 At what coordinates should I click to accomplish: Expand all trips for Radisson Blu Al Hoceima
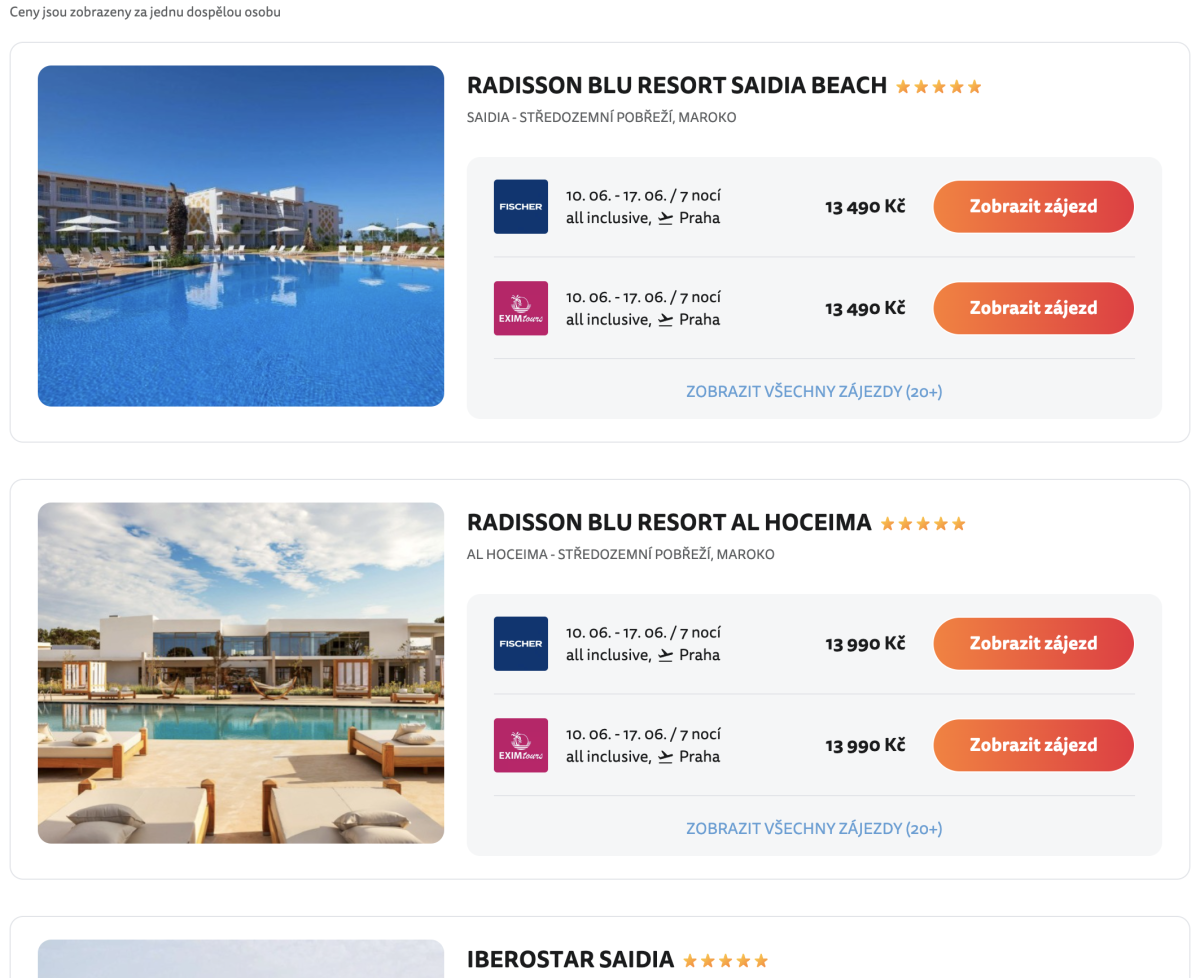(814, 829)
